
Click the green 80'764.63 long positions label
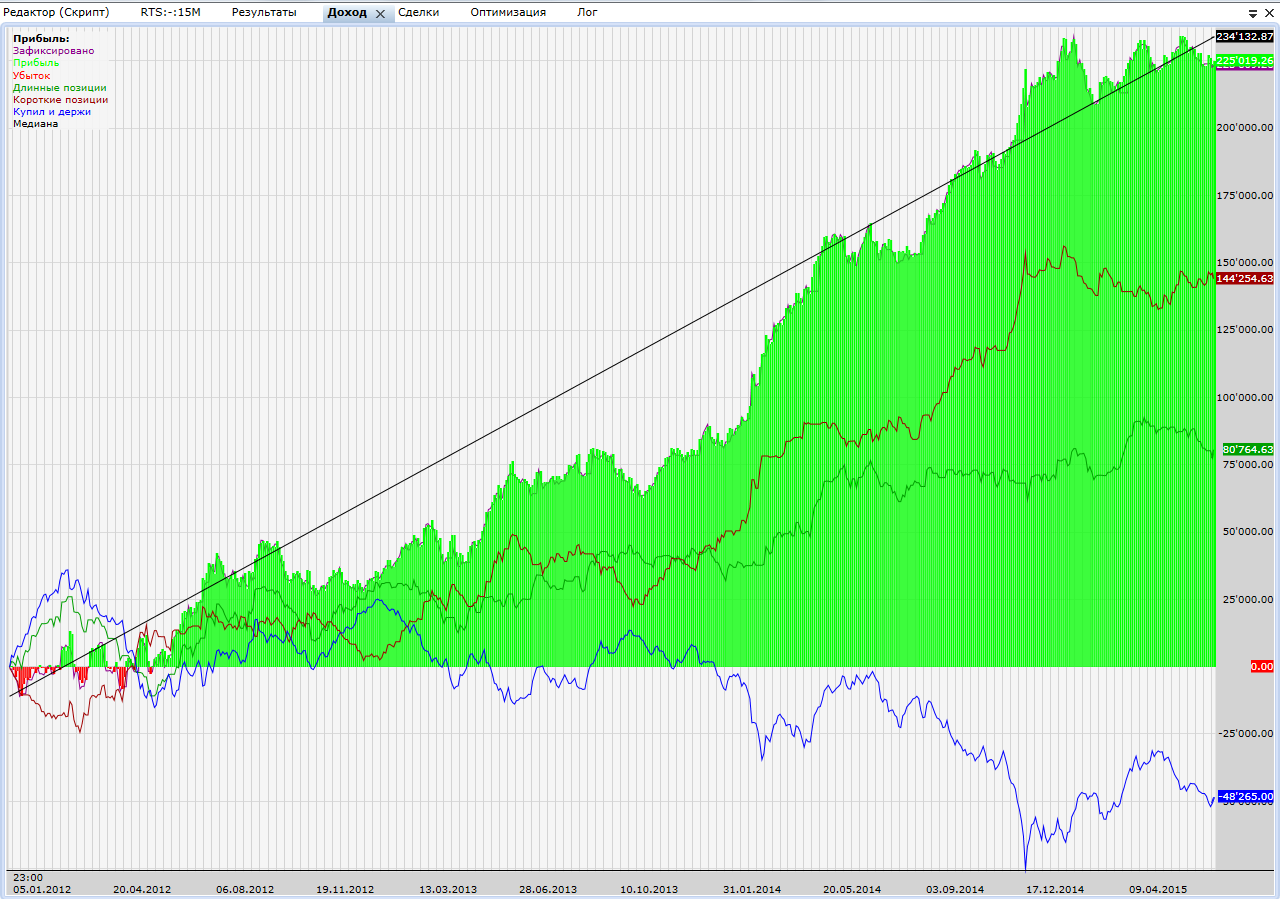point(1248,449)
